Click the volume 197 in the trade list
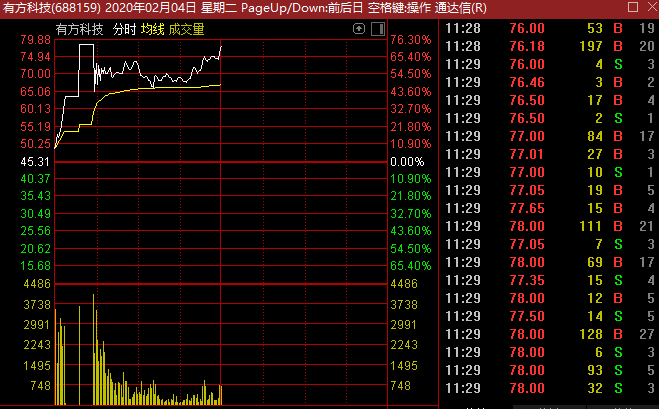Screen dimensions: 659x409 (591, 46)
